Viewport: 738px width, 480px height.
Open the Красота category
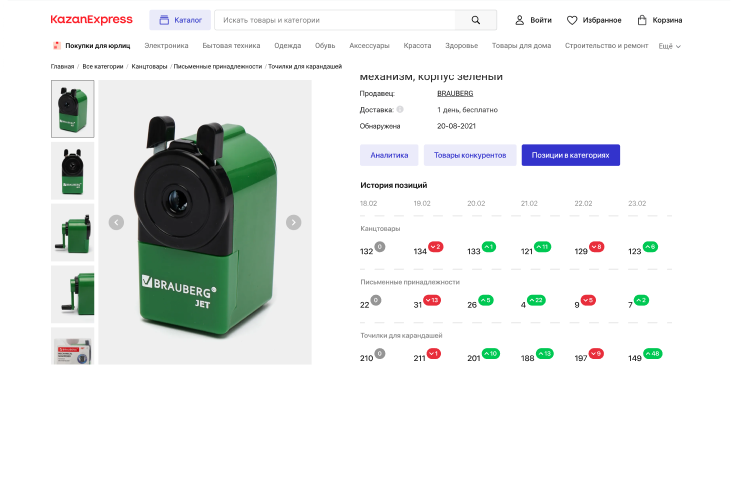(x=417, y=46)
